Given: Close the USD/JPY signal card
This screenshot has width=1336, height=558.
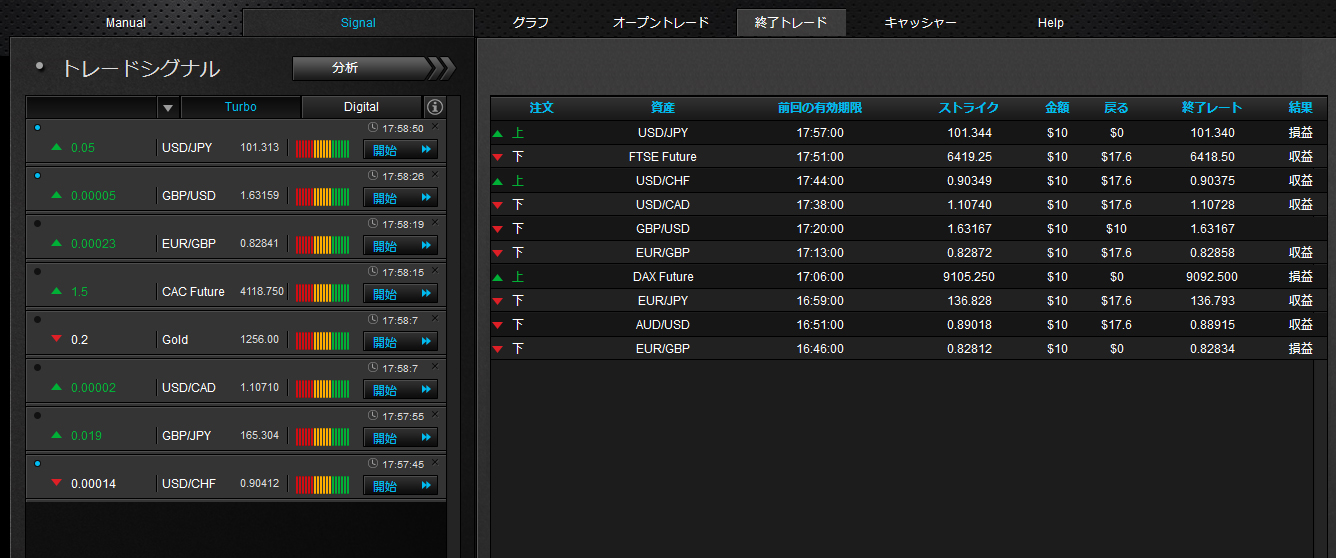Looking at the screenshot, I should coord(435,126).
